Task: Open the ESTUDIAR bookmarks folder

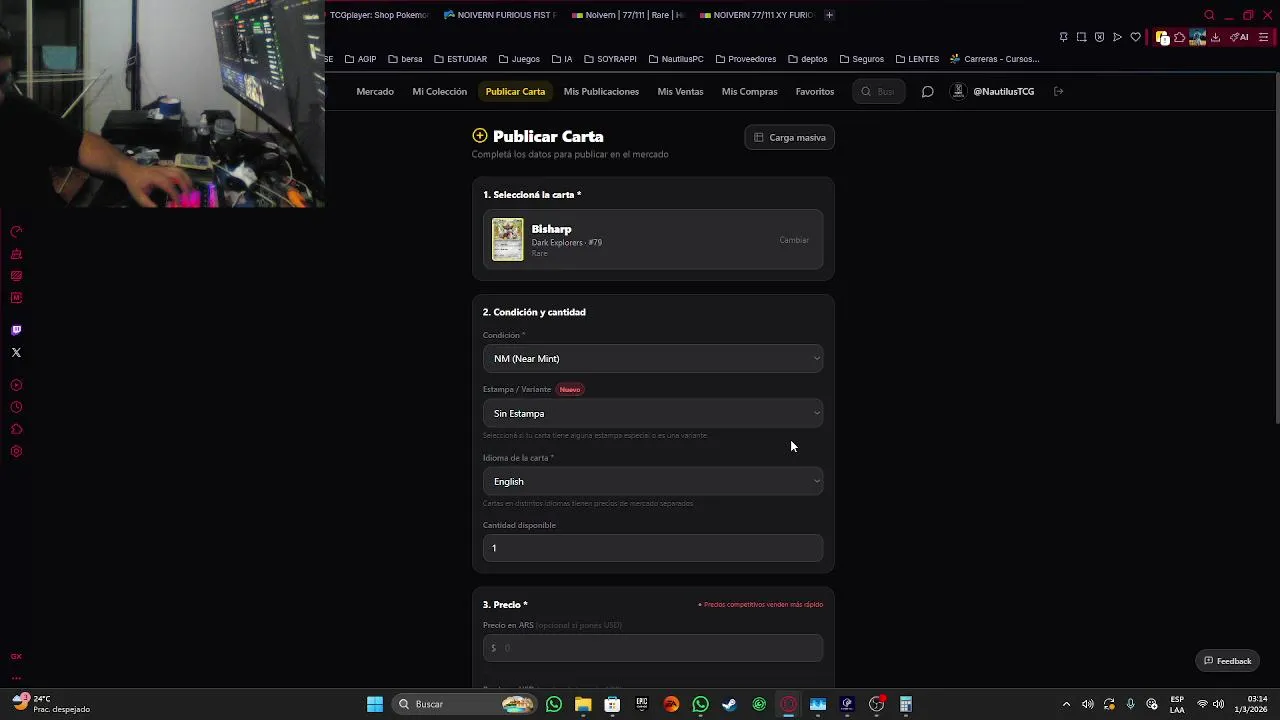Action: [x=460, y=59]
